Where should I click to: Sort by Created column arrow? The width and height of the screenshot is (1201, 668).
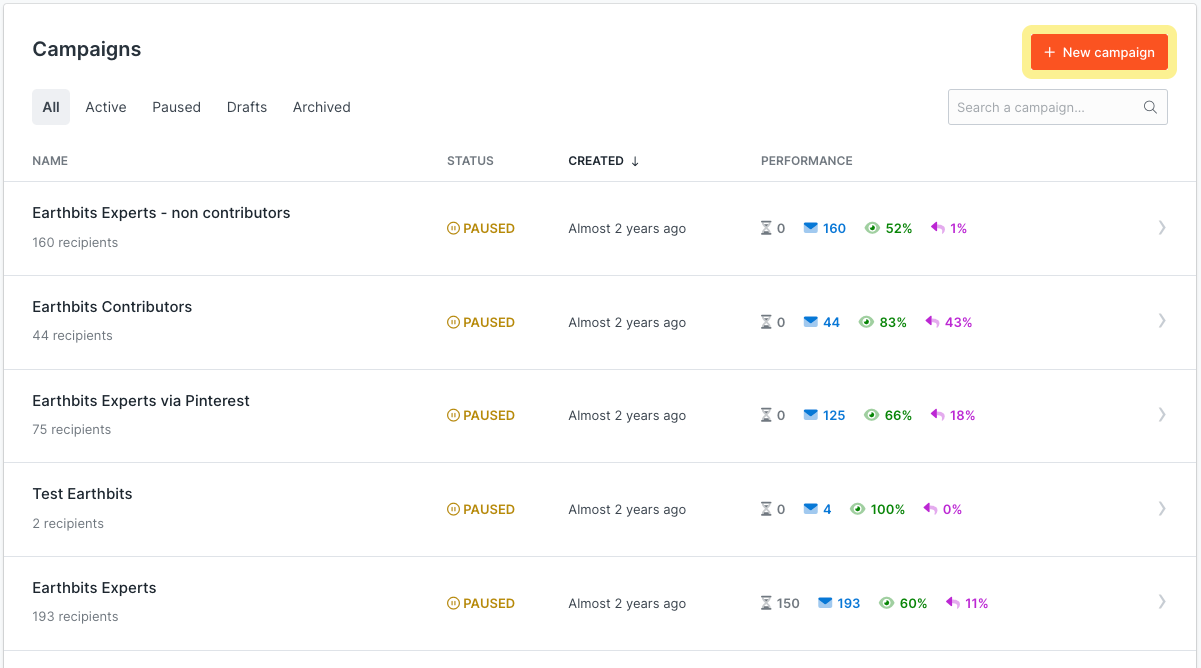[x=635, y=161]
